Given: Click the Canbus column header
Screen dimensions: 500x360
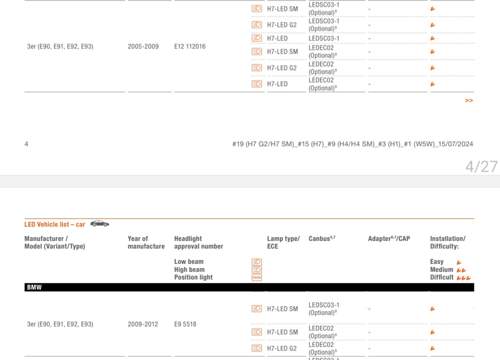Looking at the screenshot, I should tap(322, 239).
